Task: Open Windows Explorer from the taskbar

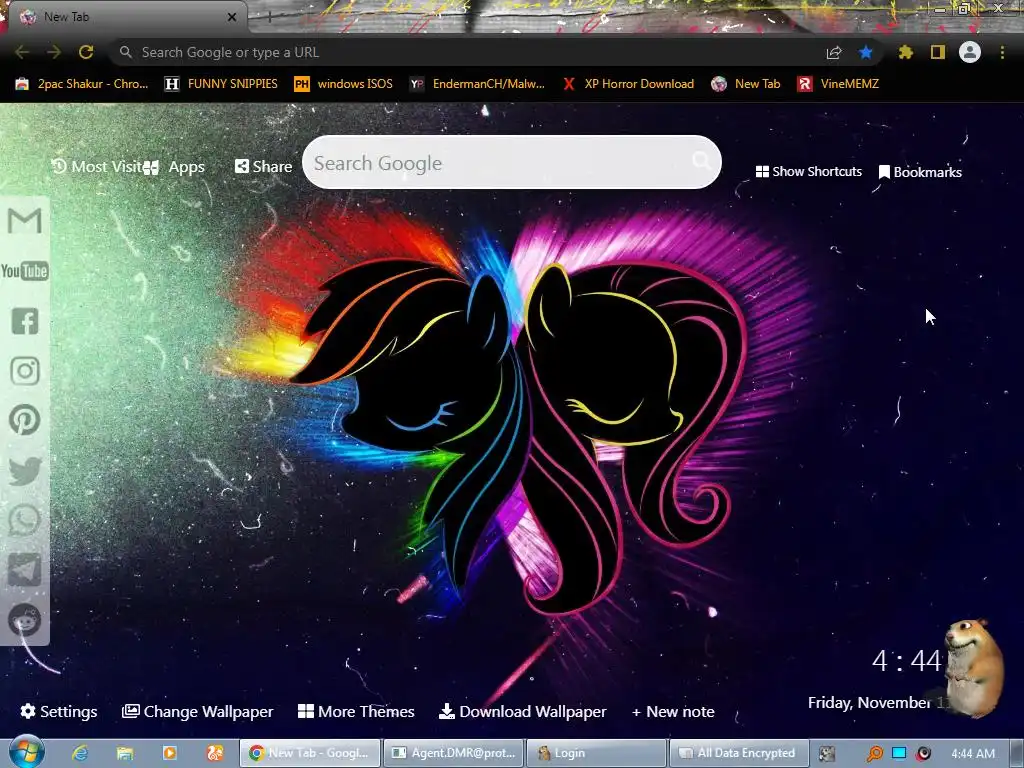Action: click(125, 753)
